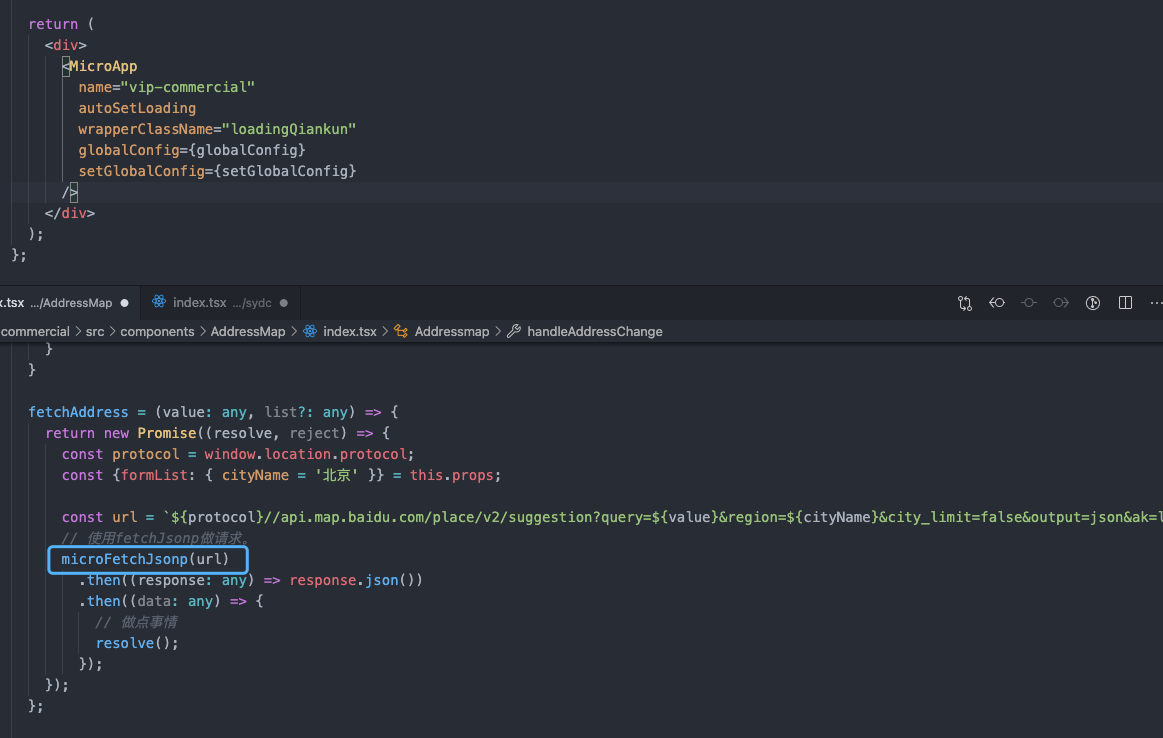1163x738 pixels.
Task: Open the More Actions ellipsis menu
Action: (1156, 303)
